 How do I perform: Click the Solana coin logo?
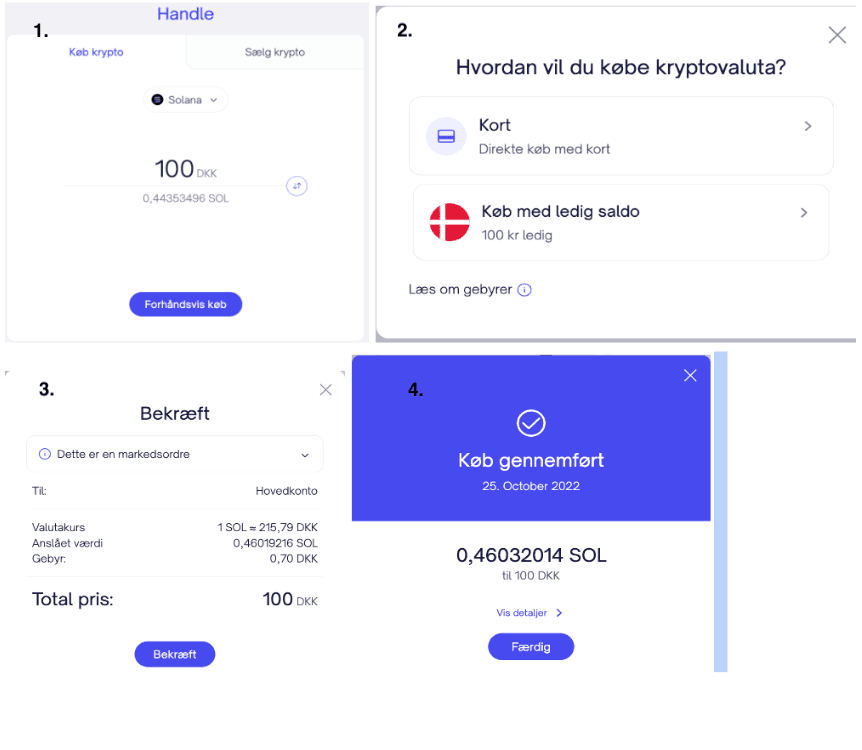[157, 100]
